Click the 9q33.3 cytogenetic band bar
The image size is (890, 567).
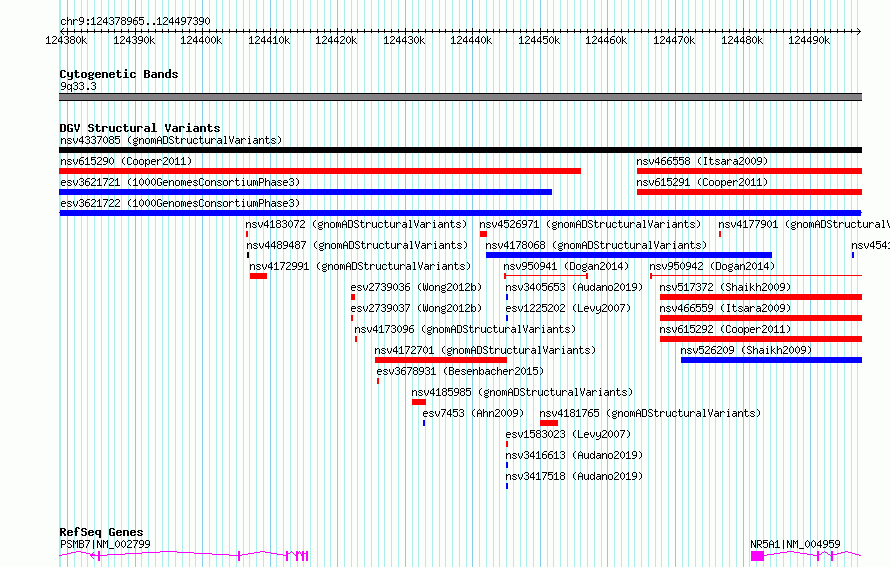(x=460, y=97)
